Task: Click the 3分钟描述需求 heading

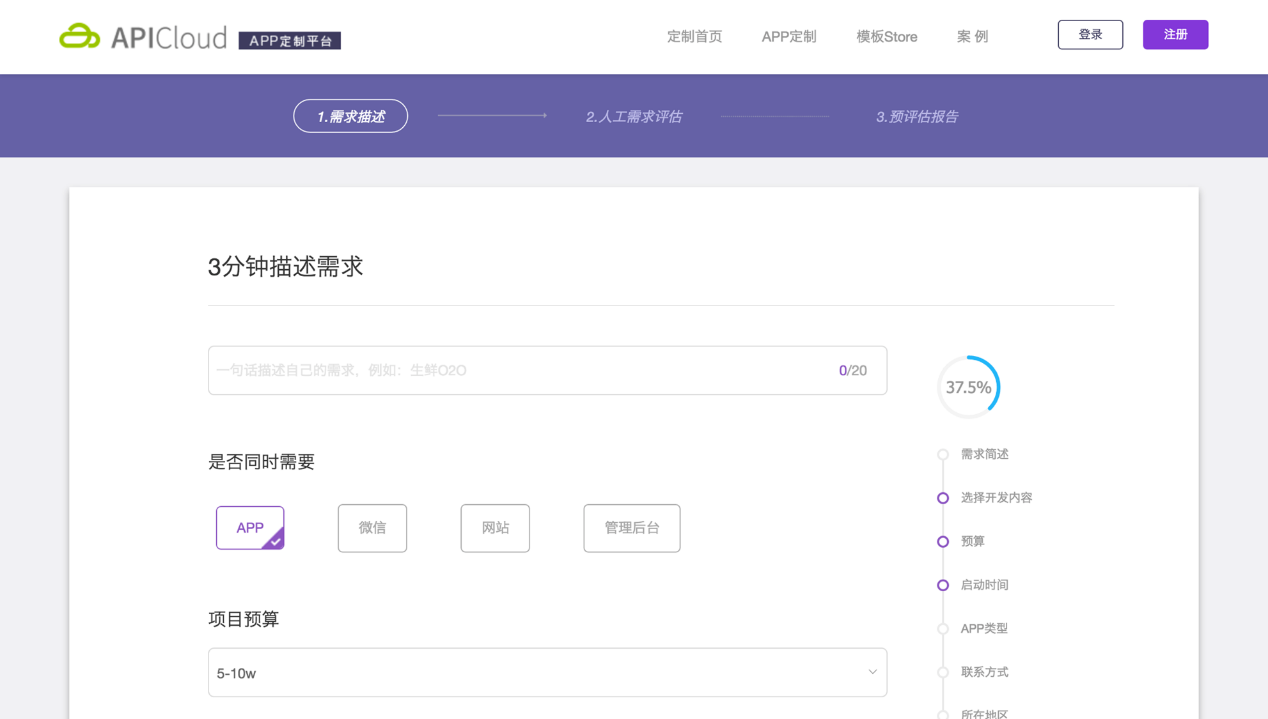Action: coord(285,267)
